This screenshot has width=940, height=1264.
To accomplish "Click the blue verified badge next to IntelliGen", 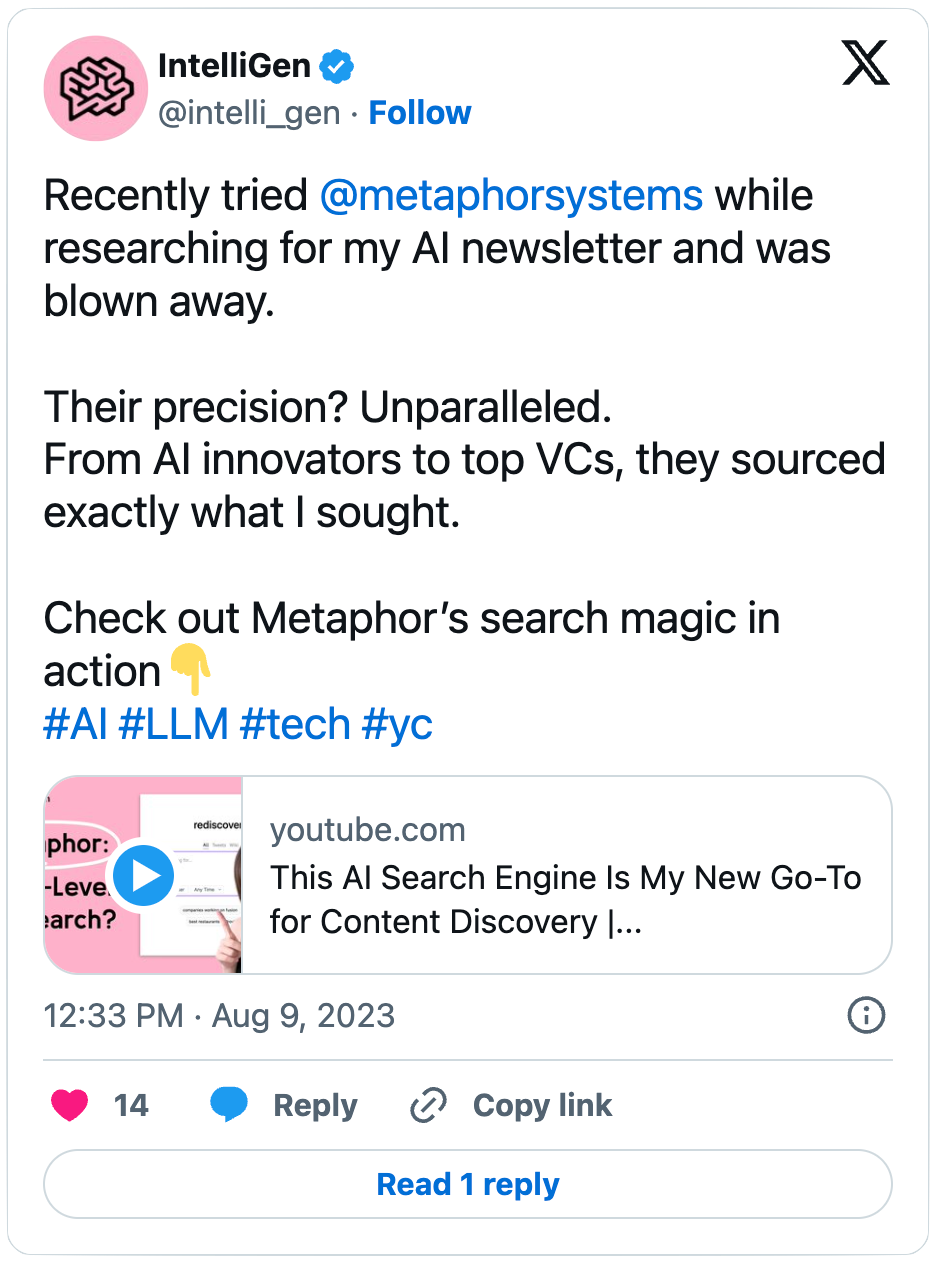I will (337, 65).
